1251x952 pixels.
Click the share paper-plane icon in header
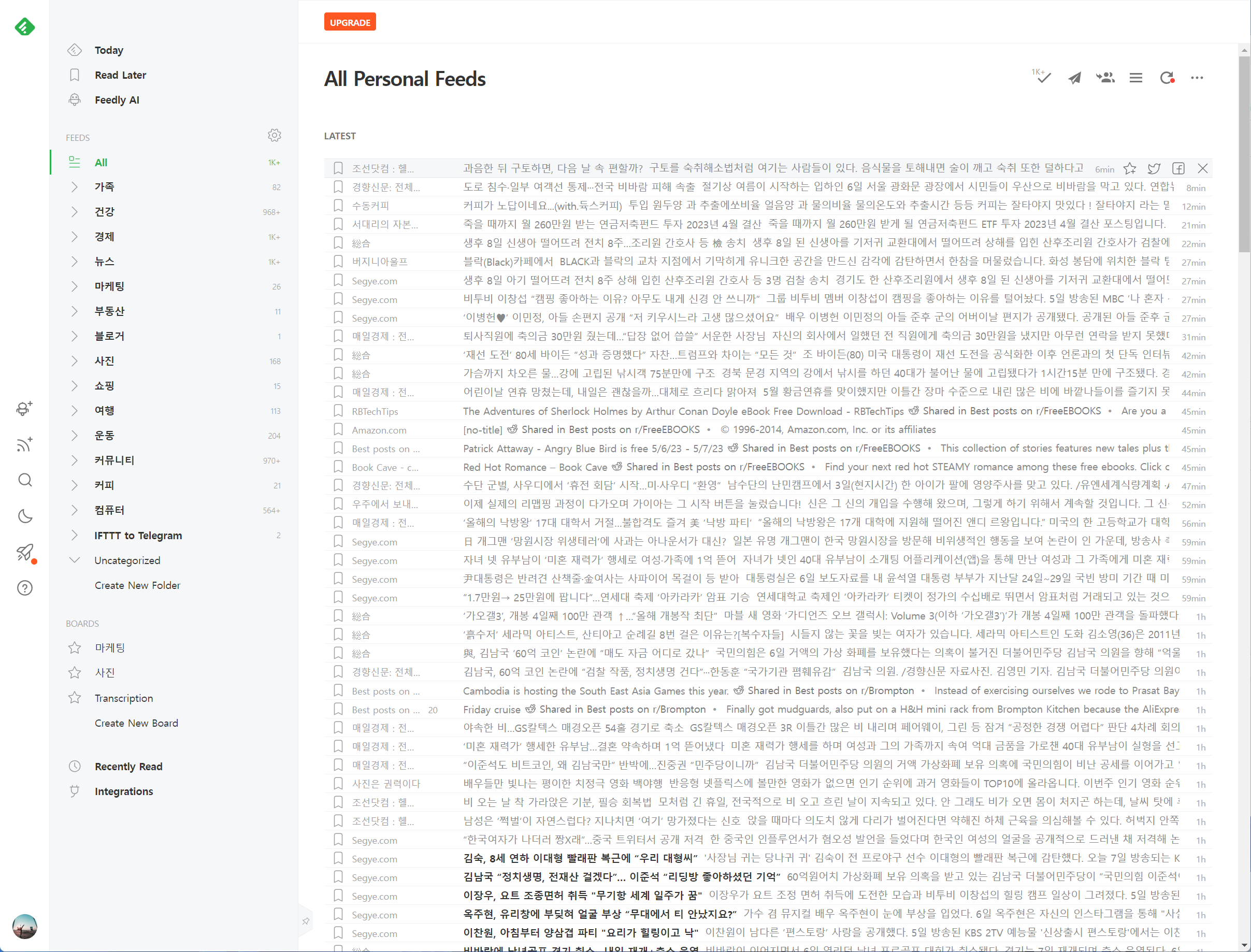tap(1074, 78)
